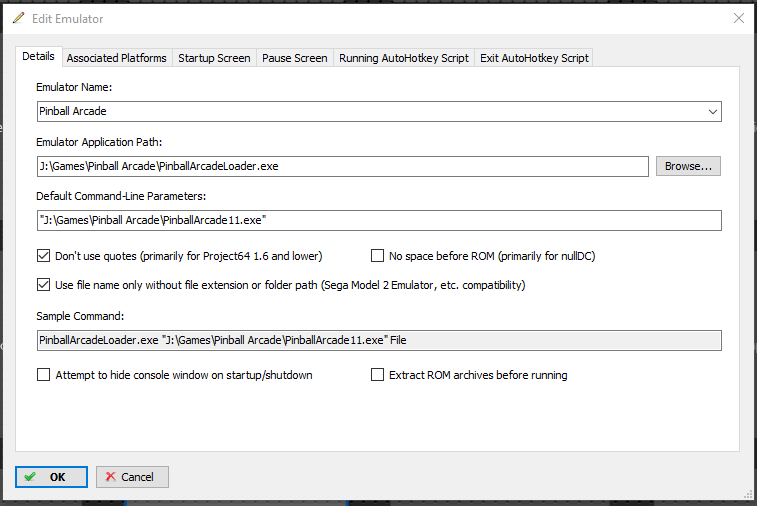Click the Browse... button
757x506 pixels.
[x=688, y=166]
